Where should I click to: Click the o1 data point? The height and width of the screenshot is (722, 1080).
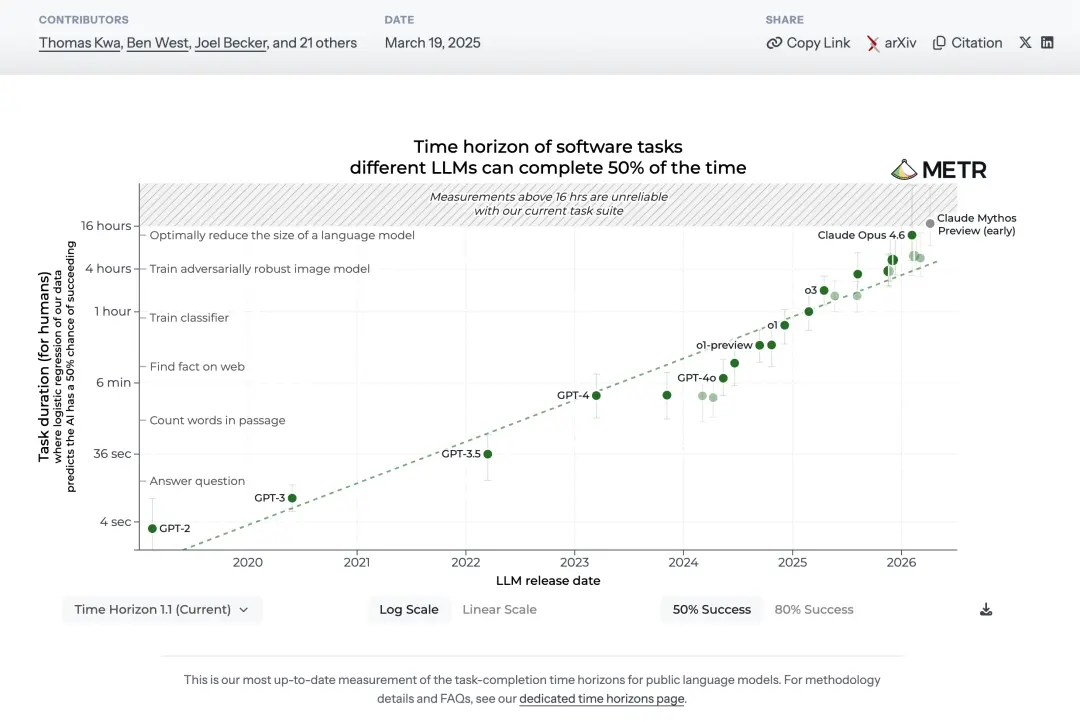(x=785, y=325)
